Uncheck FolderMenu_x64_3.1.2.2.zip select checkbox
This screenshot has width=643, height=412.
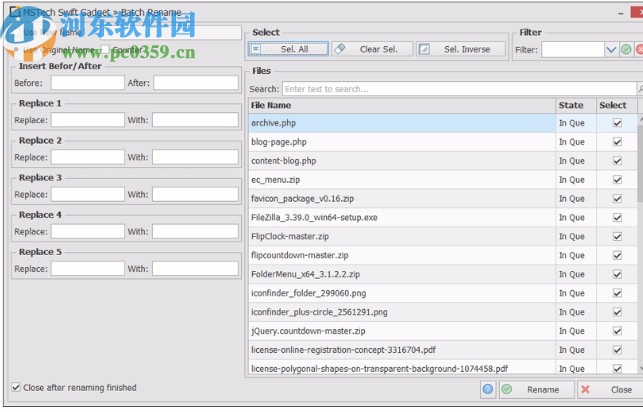[617, 274]
